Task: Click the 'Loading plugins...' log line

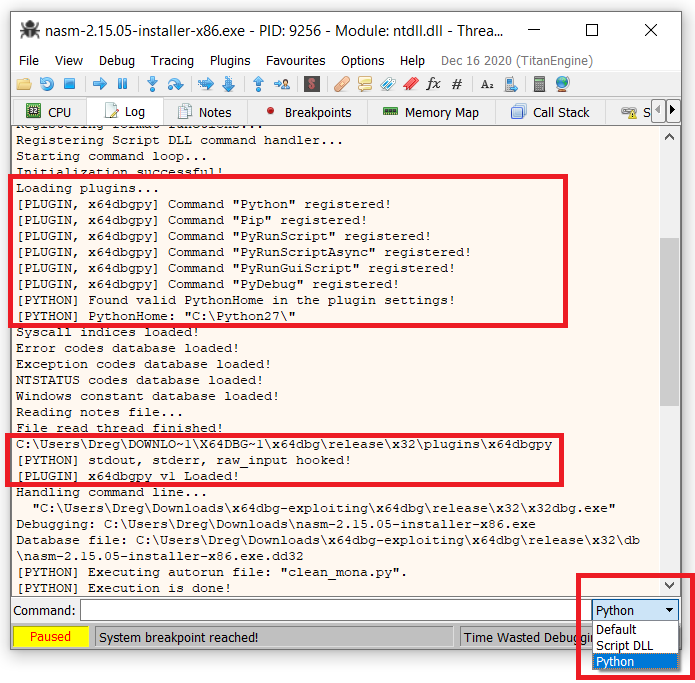Action: pyautogui.click(x=87, y=188)
